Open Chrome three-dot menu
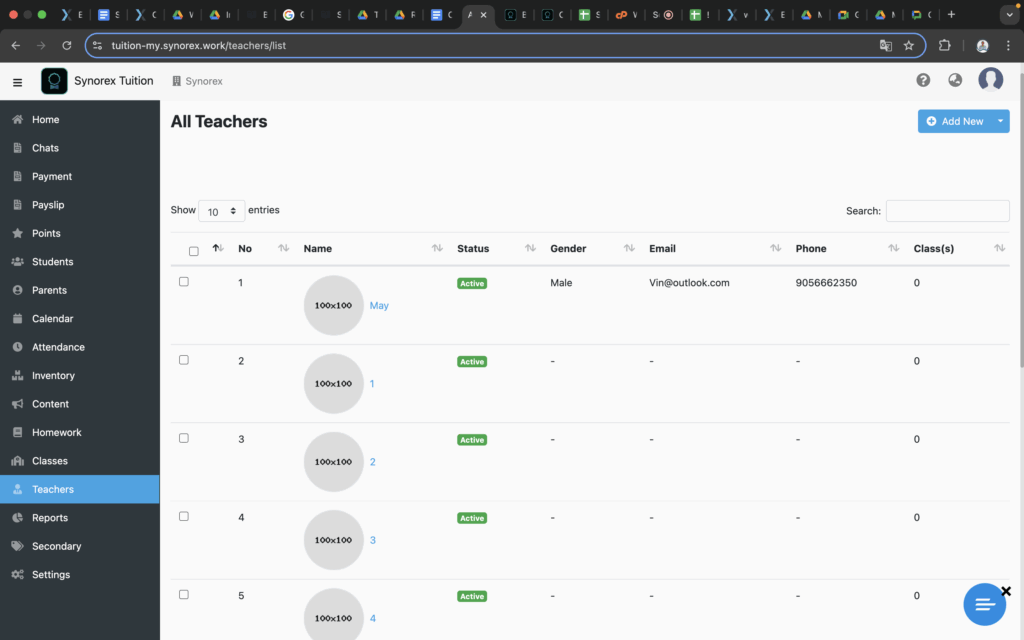 pyautogui.click(x=1008, y=46)
